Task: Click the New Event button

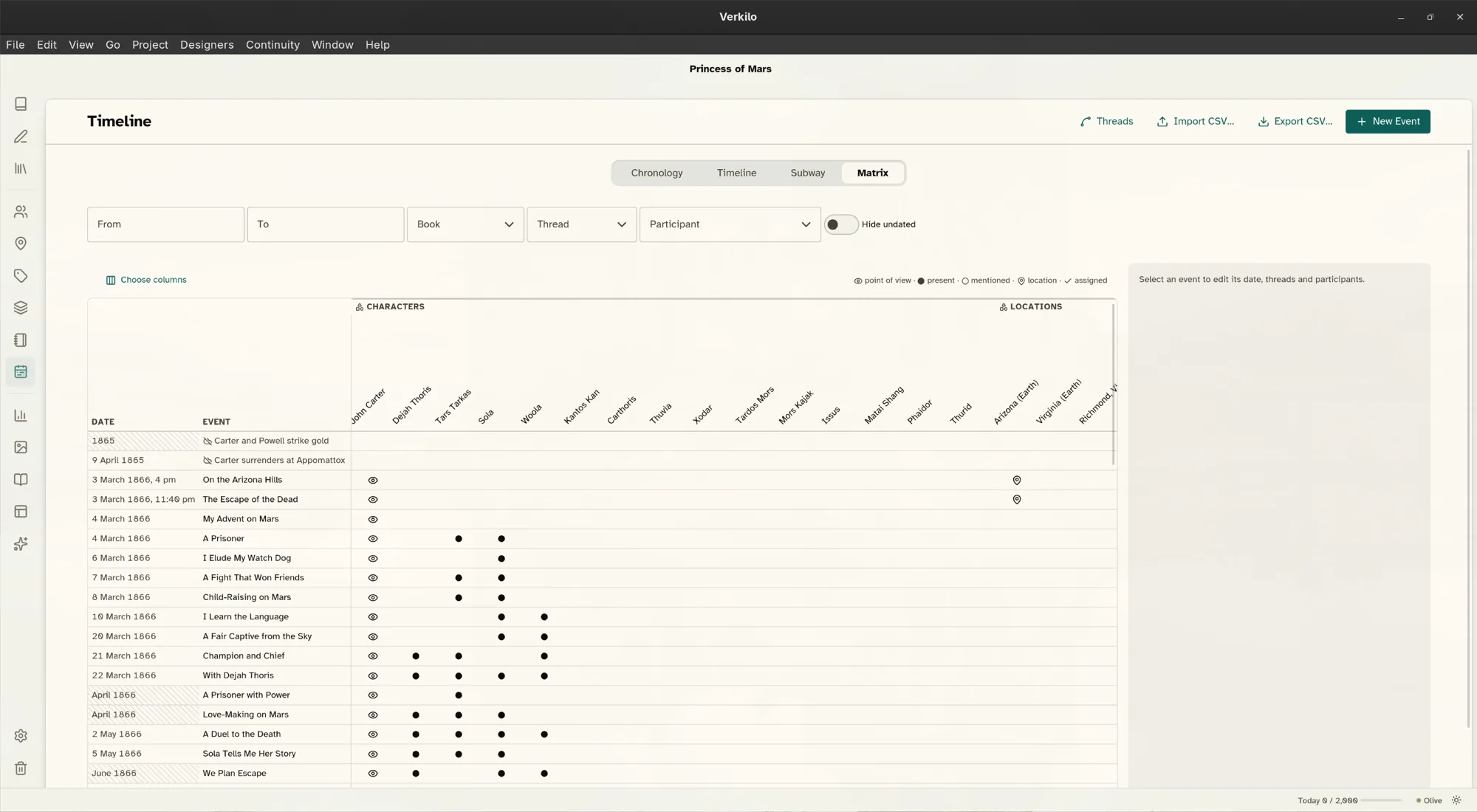Action: pos(1388,122)
